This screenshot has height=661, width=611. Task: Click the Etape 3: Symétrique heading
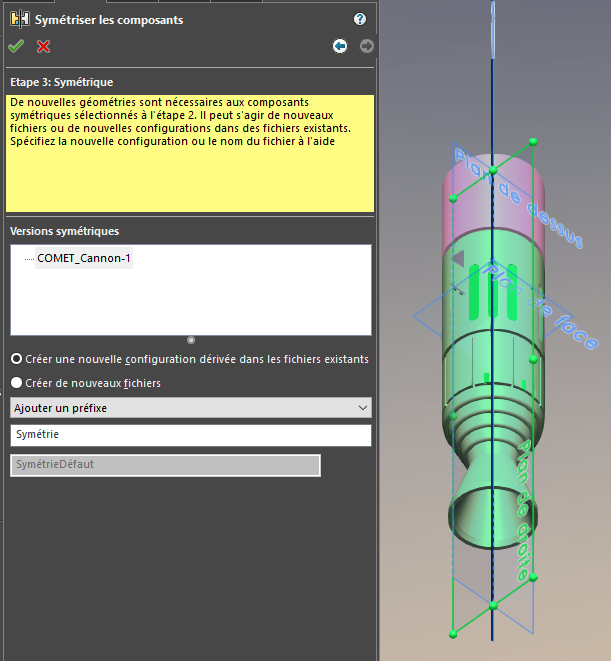click(x=62, y=82)
